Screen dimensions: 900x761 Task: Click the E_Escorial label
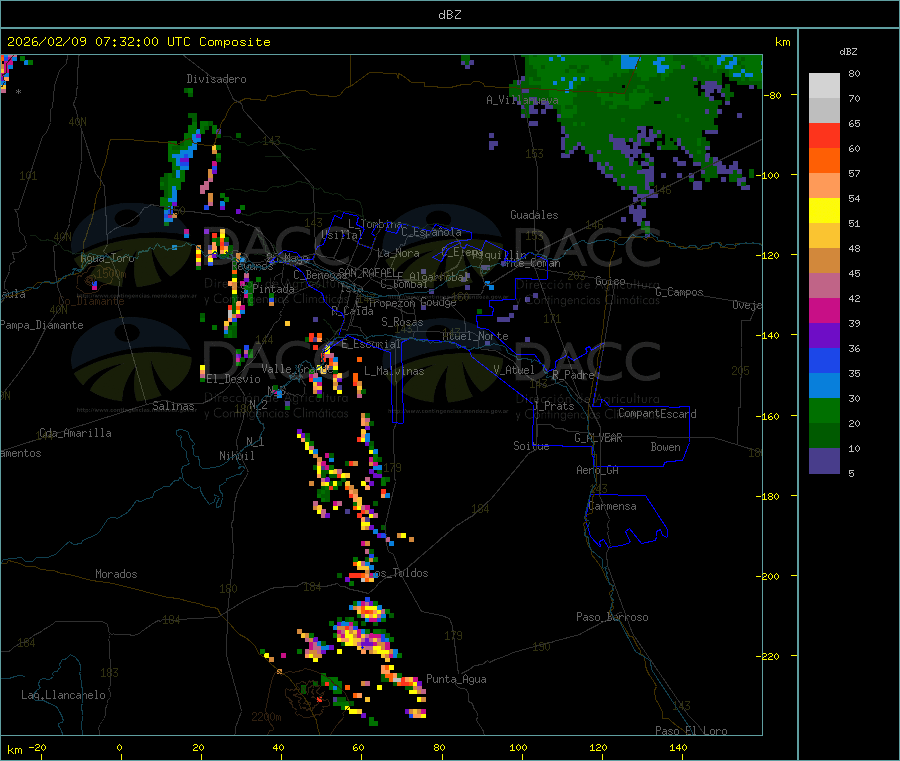(371, 344)
